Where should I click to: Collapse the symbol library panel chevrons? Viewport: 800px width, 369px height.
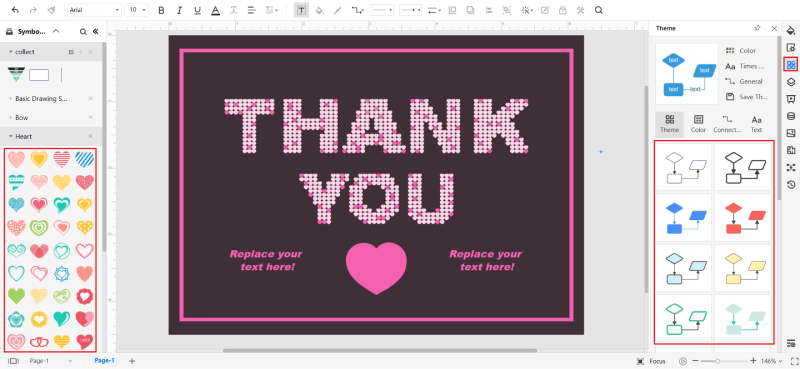pyautogui.click(x=95, y=32)
